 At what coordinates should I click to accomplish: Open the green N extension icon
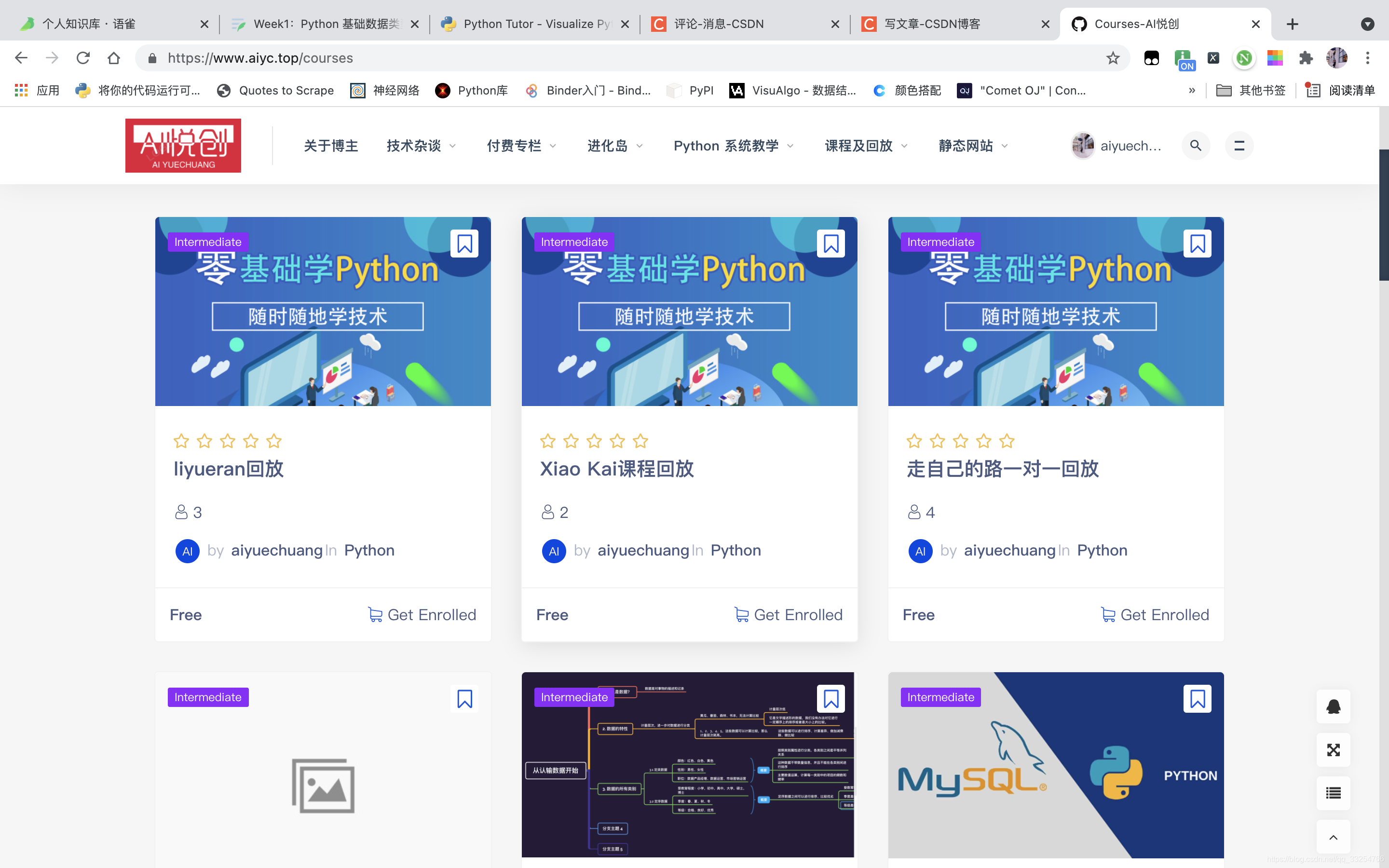(x=1244, y=58)
